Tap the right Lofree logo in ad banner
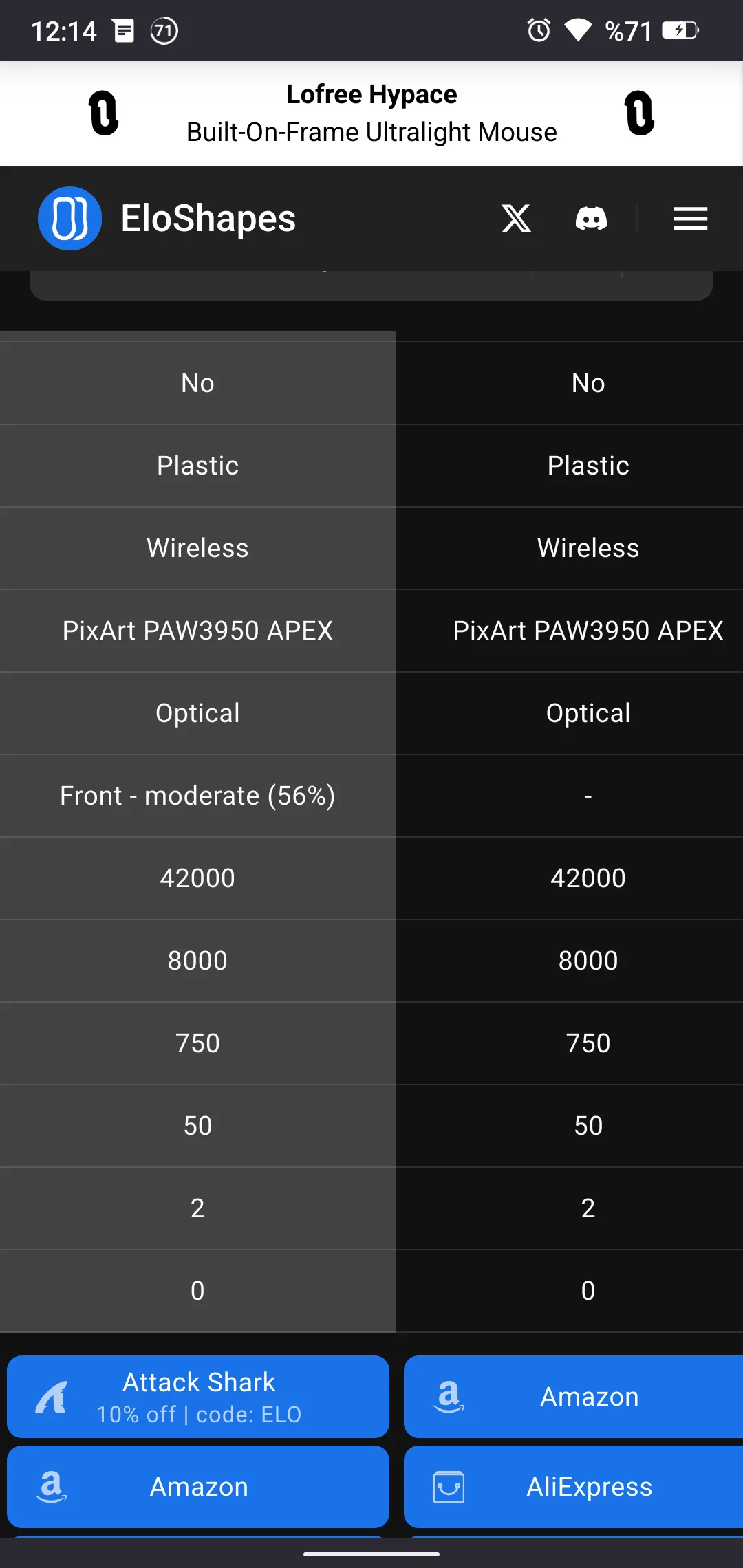Viewport: 743px width, 1568px height. pos(639,113)
